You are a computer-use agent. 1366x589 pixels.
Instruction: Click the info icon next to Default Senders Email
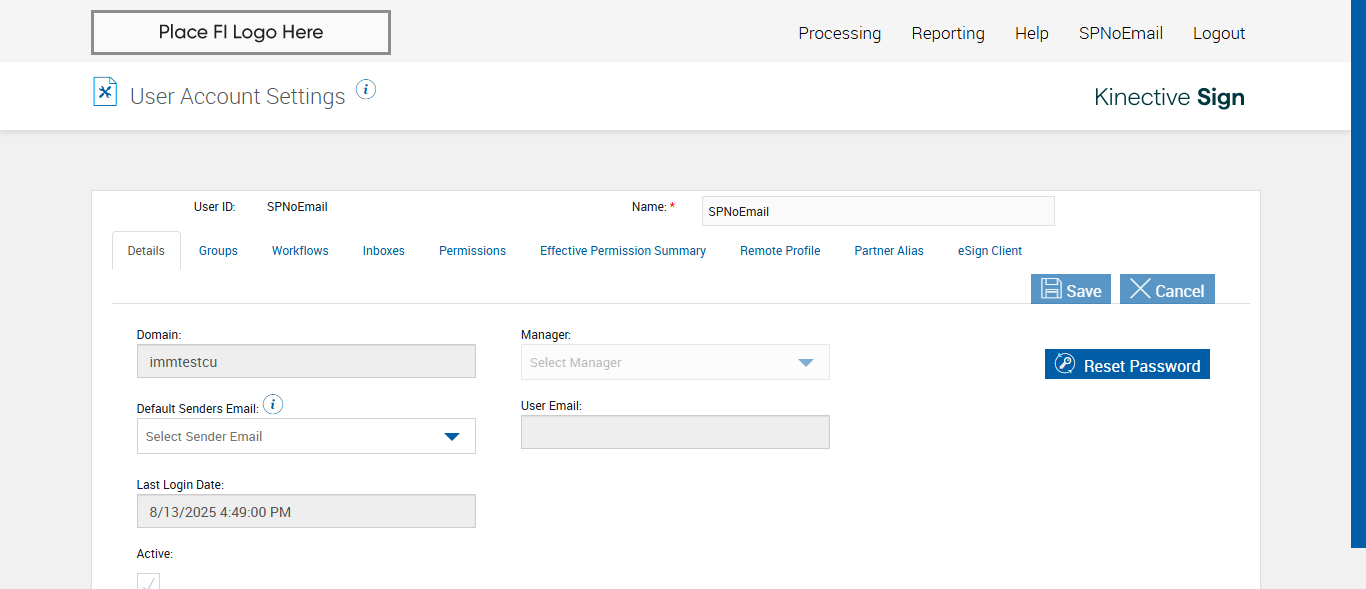274,405
